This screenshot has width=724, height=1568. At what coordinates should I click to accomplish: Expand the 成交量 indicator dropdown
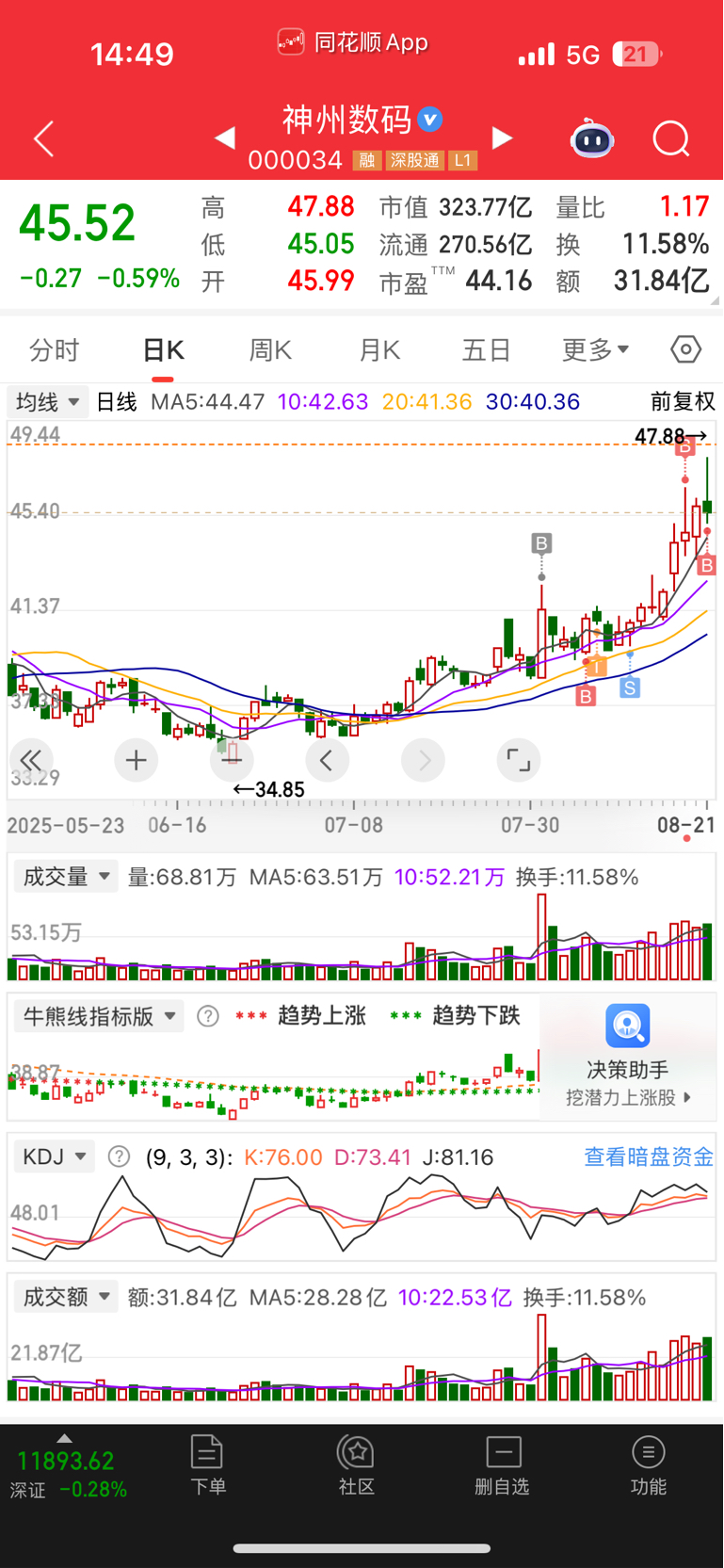[66, 877]
